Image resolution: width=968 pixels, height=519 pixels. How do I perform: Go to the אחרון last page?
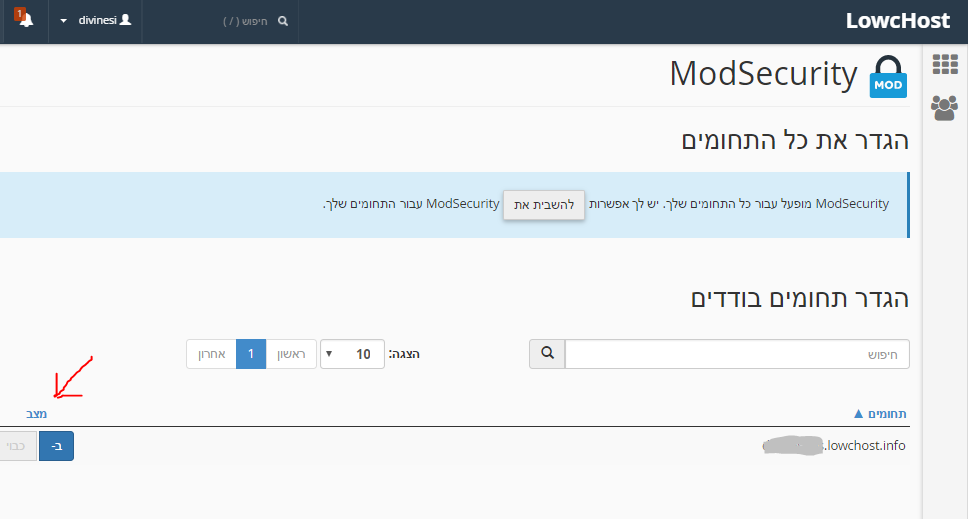pos(212,354)
